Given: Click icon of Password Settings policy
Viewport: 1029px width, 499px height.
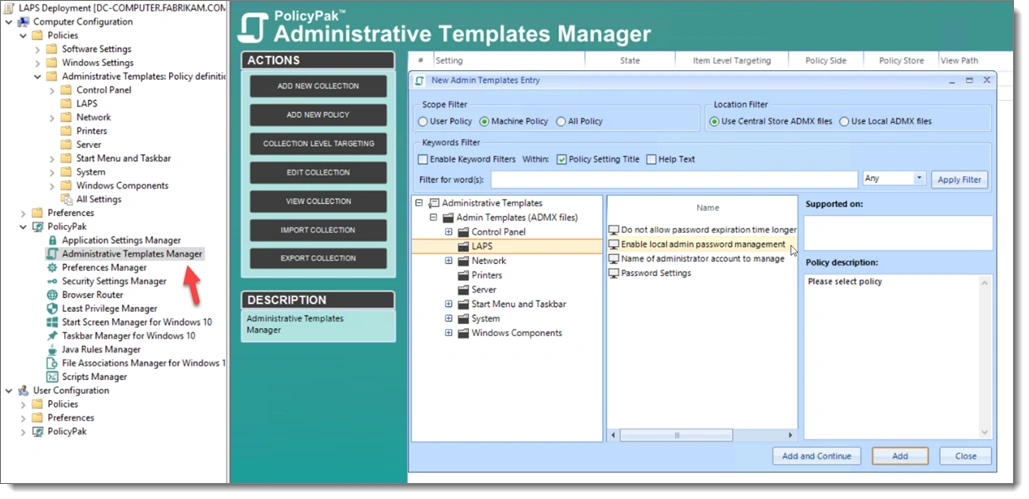Looking at the screenshot, I should point(614,273).
